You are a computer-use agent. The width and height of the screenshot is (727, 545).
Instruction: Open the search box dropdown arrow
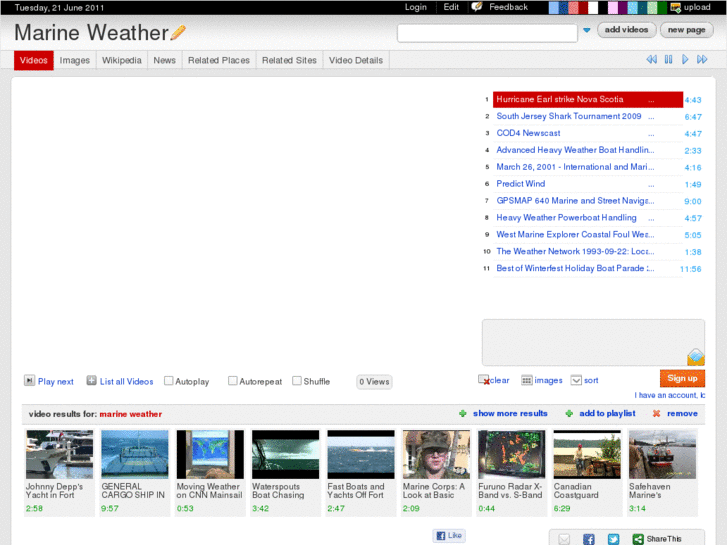587,30
